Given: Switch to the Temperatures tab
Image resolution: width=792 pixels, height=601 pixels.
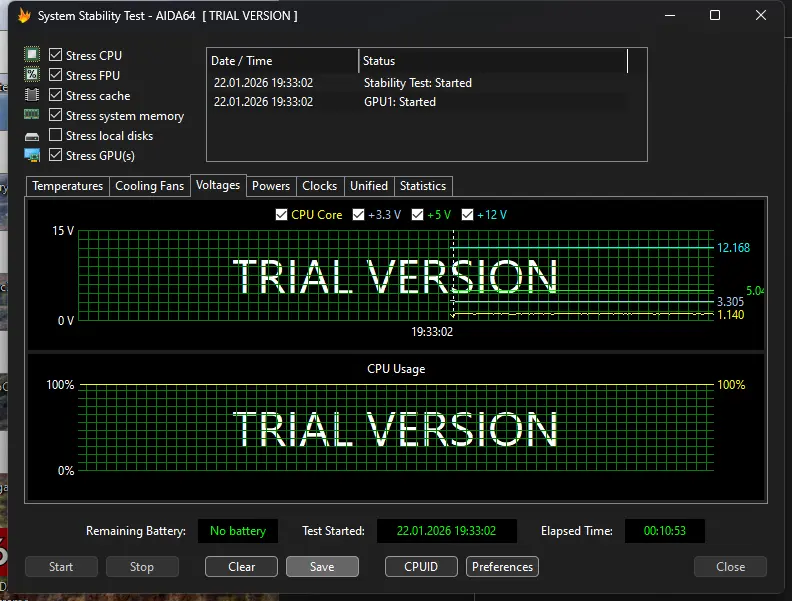Looking at the screenshot, I should pyautogui.click(x=67, y=186).
